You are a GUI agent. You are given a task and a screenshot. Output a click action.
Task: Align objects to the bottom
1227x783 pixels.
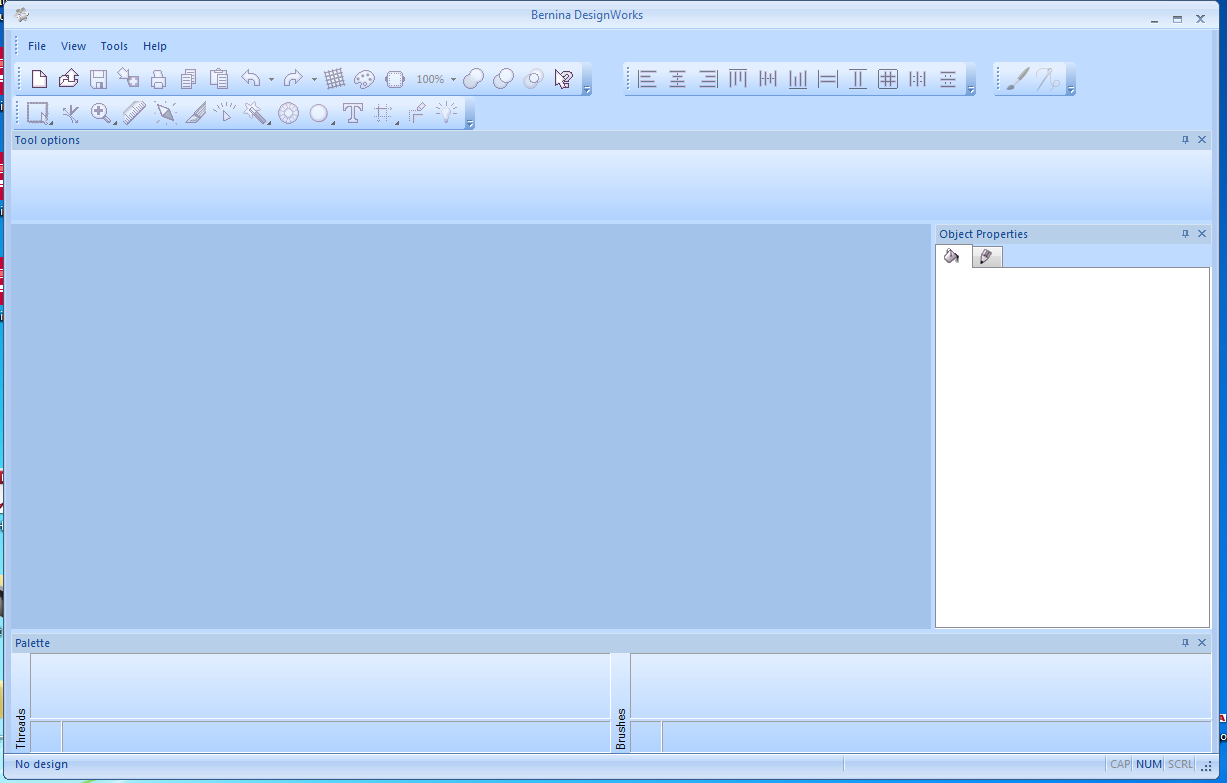(798, 79)
